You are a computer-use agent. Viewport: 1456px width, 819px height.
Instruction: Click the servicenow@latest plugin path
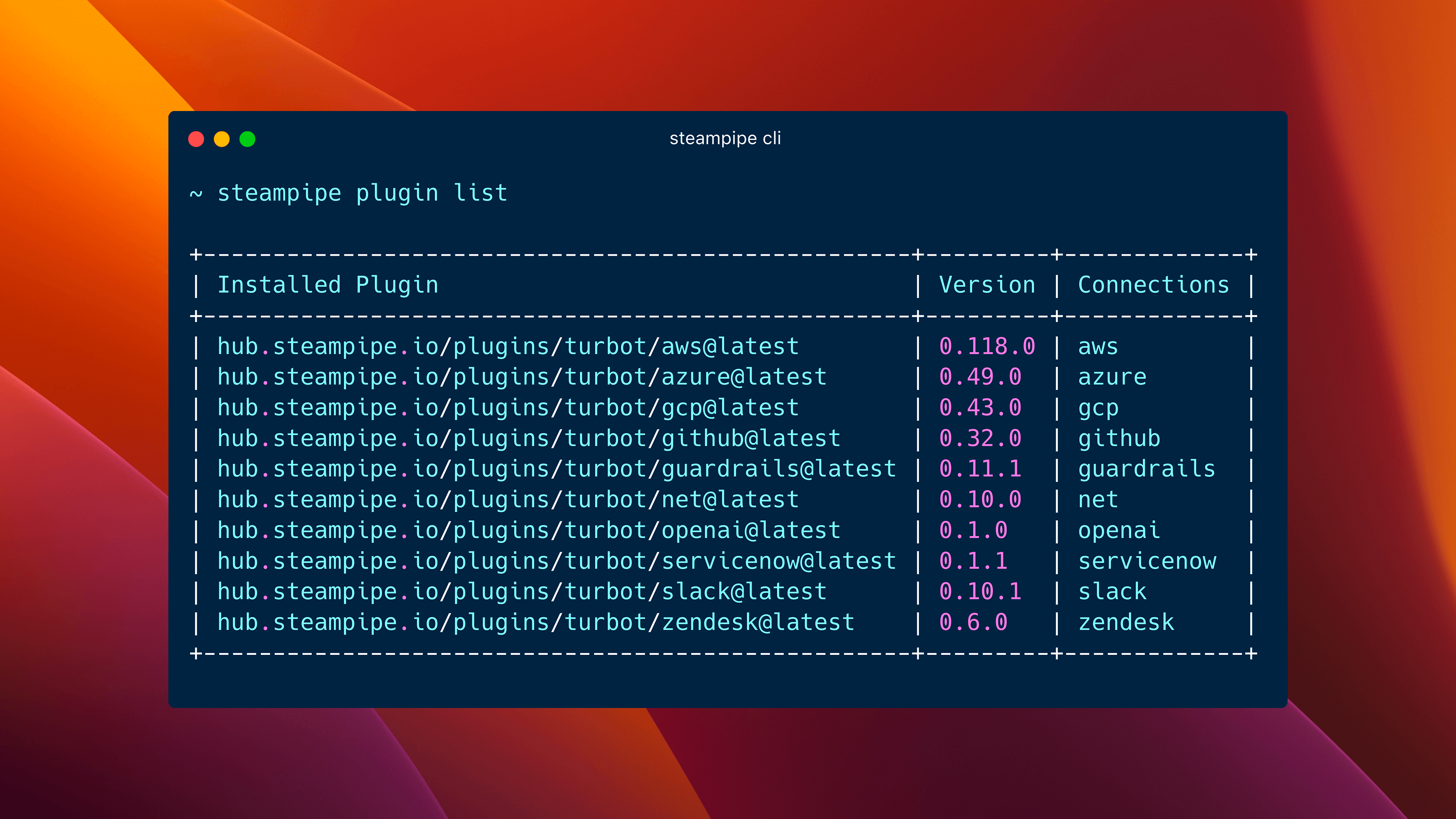coord(556,561)
